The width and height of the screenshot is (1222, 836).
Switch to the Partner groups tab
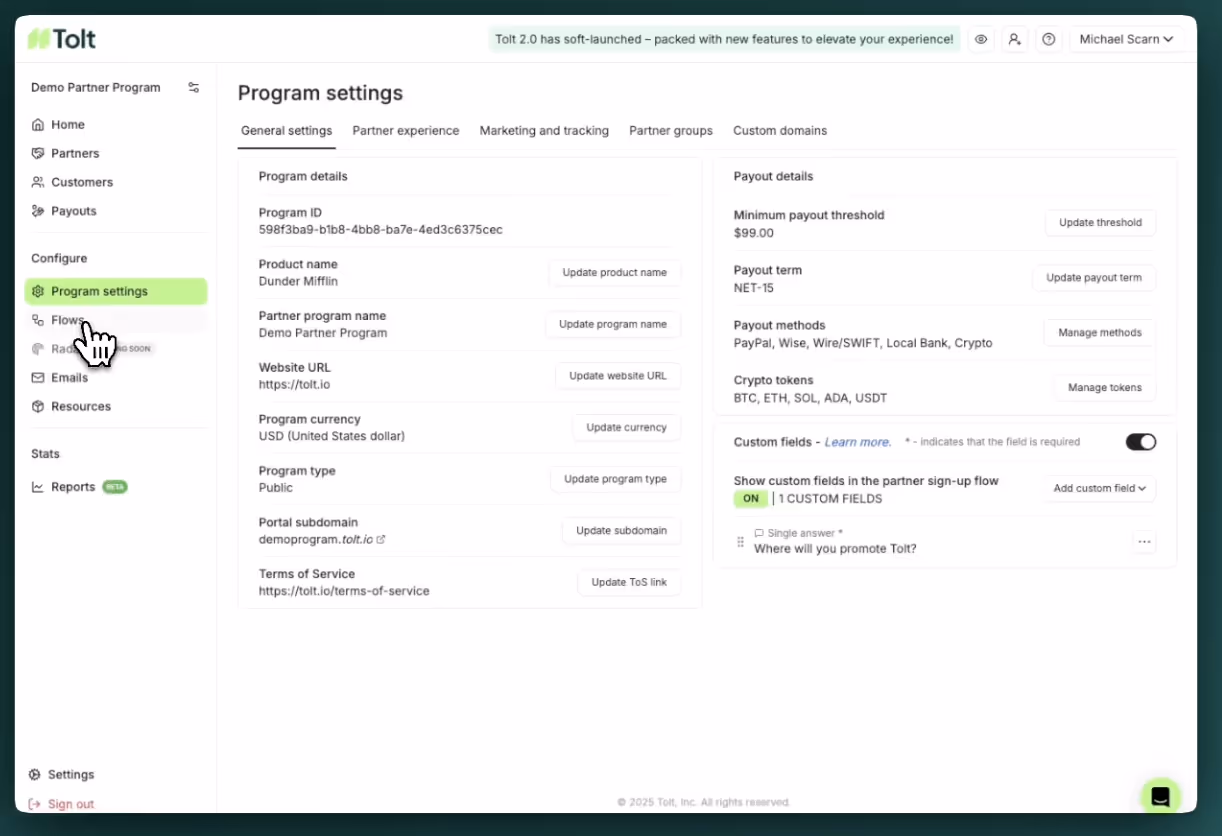click(671, 131)
